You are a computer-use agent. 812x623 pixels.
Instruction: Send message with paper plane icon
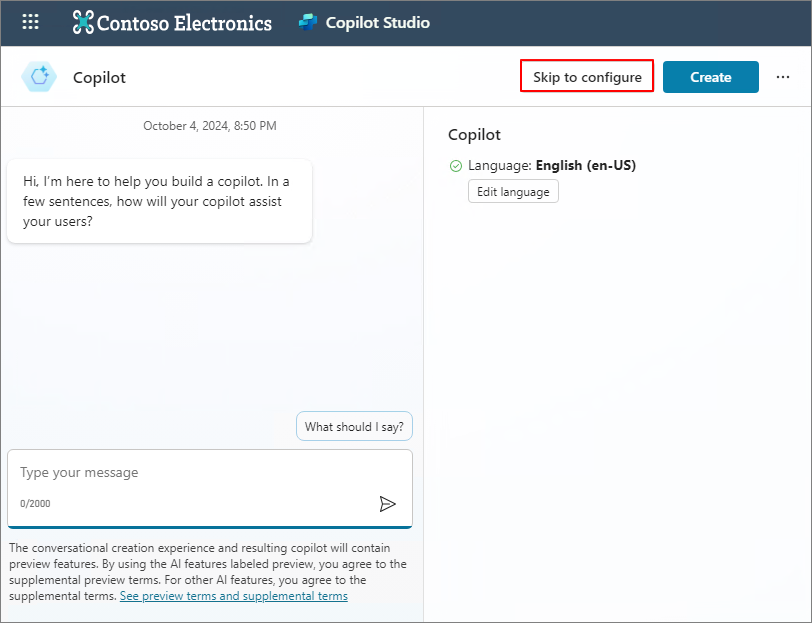pos(387,503)
